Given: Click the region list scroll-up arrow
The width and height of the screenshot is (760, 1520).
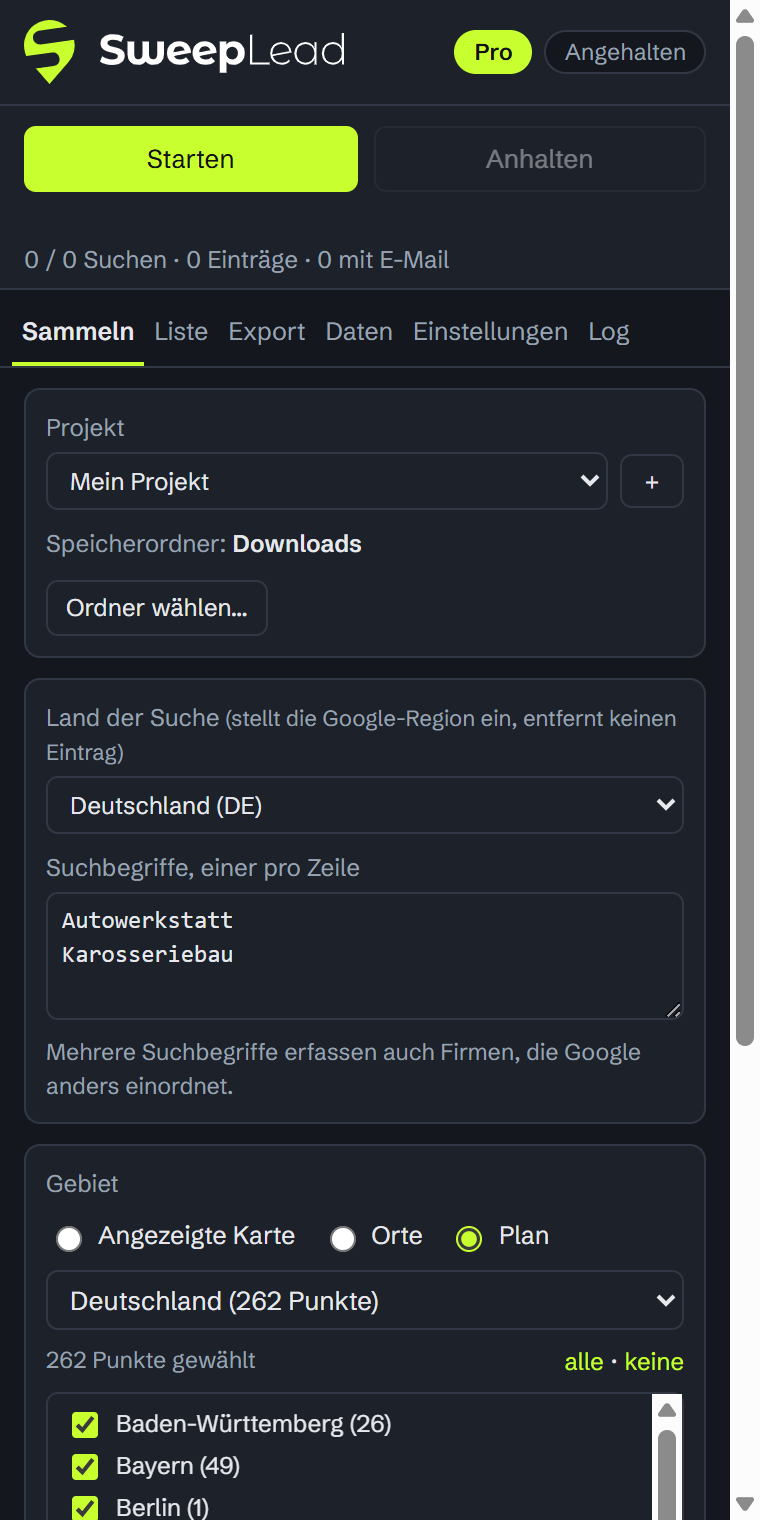Looking at the screenshot, I should [667, 1410].
